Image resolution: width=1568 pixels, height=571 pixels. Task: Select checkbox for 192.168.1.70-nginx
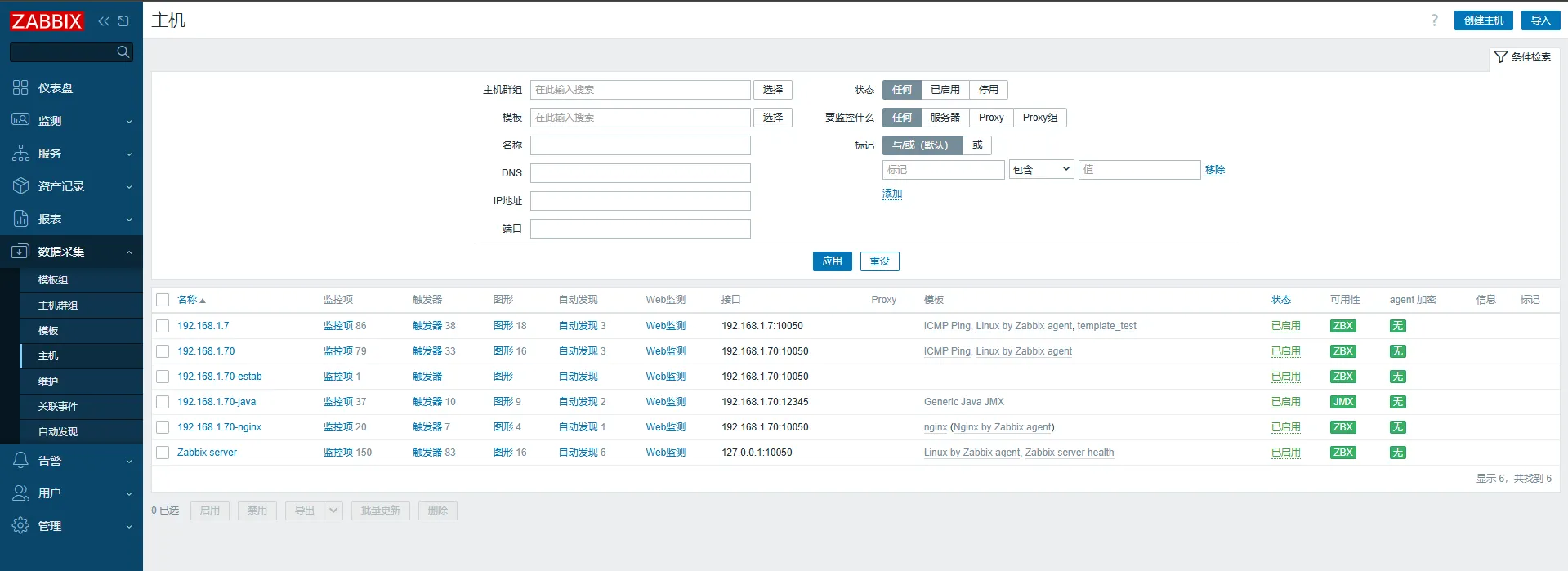coord(163,427)
